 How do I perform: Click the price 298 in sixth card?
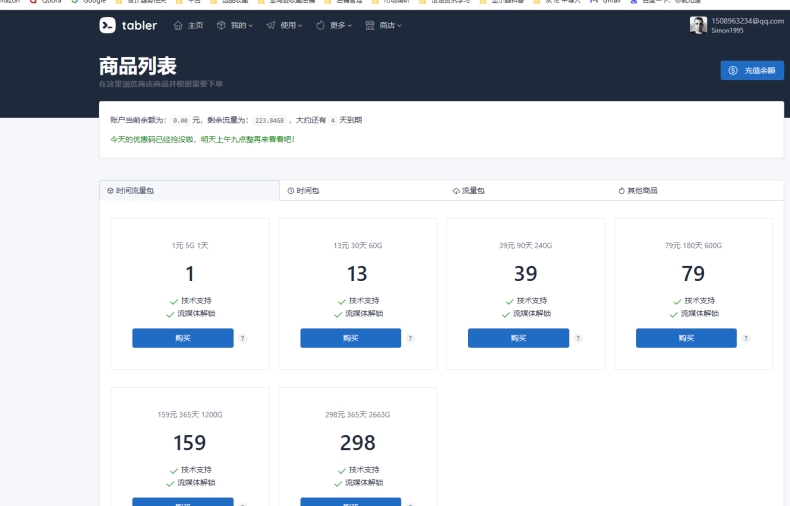coord(357,443)
